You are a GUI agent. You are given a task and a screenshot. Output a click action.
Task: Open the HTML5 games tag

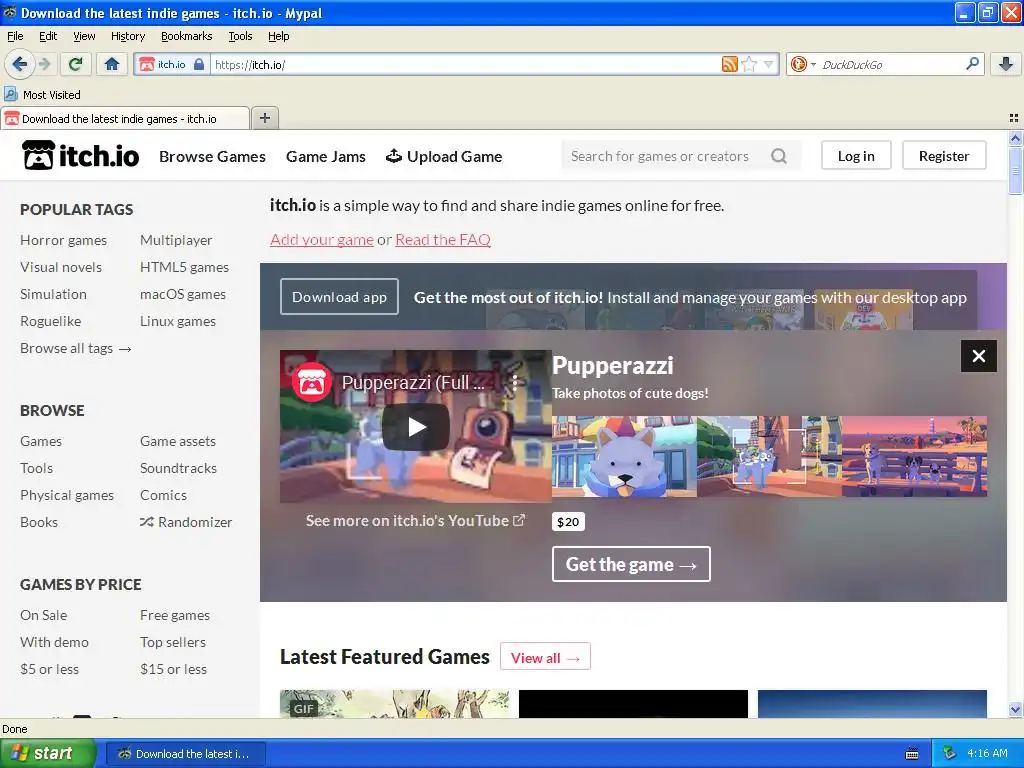coord(184,267)
